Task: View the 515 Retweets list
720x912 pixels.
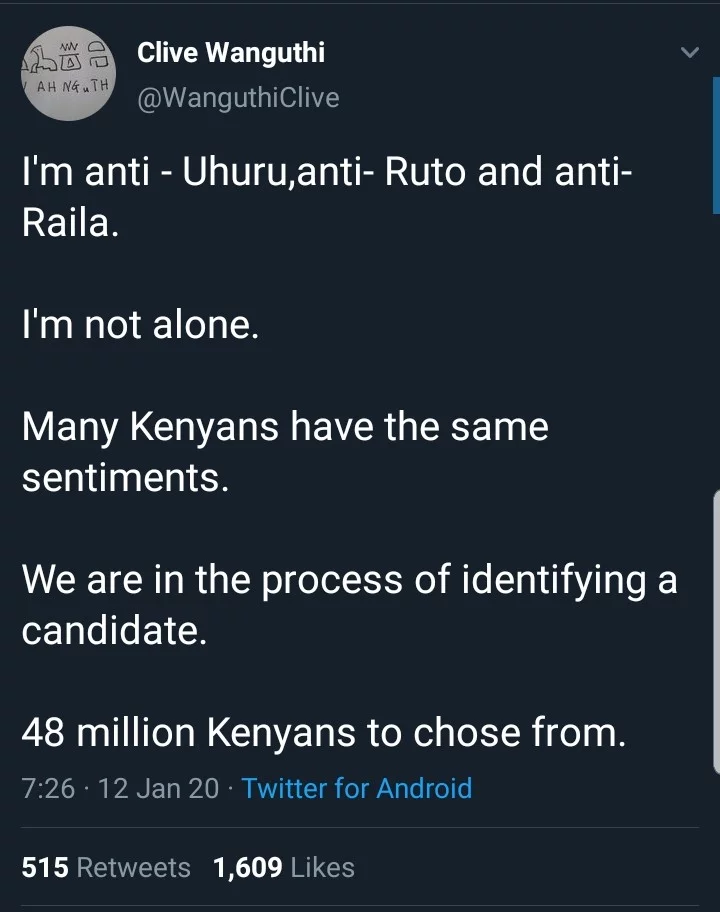Action: pyautogui.click(x=106, y=867)
